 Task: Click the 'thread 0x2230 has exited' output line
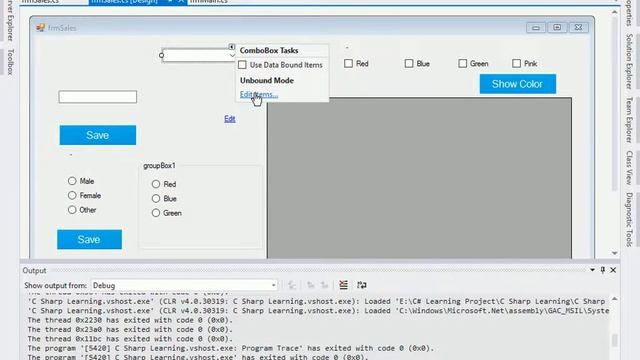pos(130,320)
